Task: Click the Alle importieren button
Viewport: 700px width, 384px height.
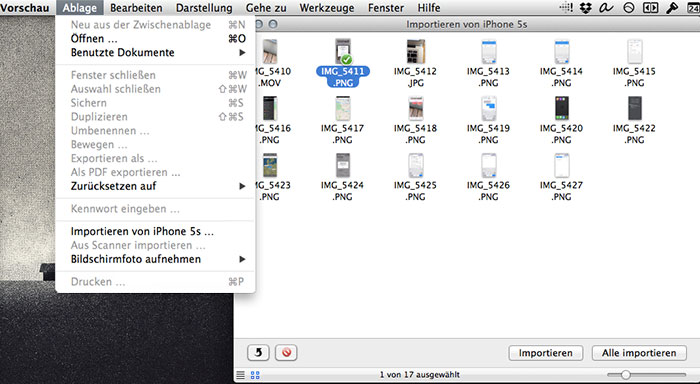Action: (x=639, y=353)
